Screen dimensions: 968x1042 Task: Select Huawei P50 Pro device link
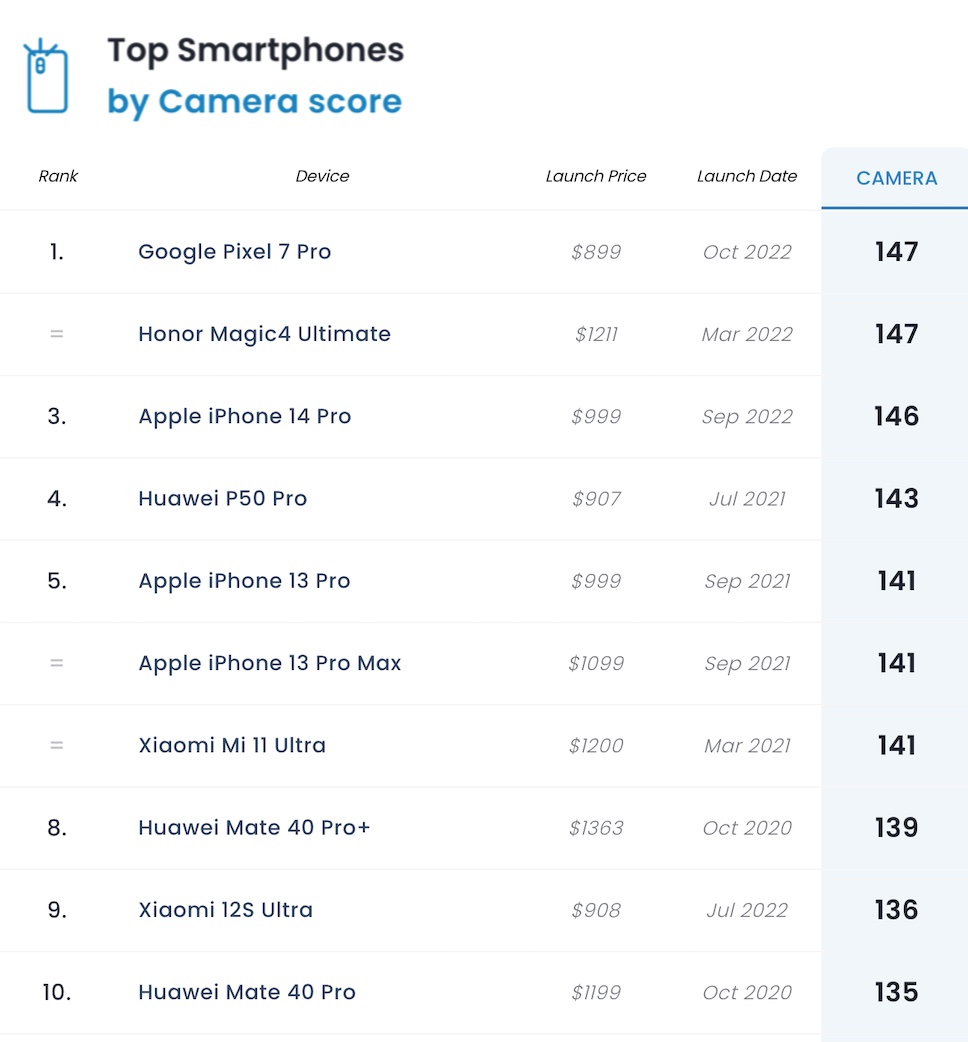click(222, 498)
